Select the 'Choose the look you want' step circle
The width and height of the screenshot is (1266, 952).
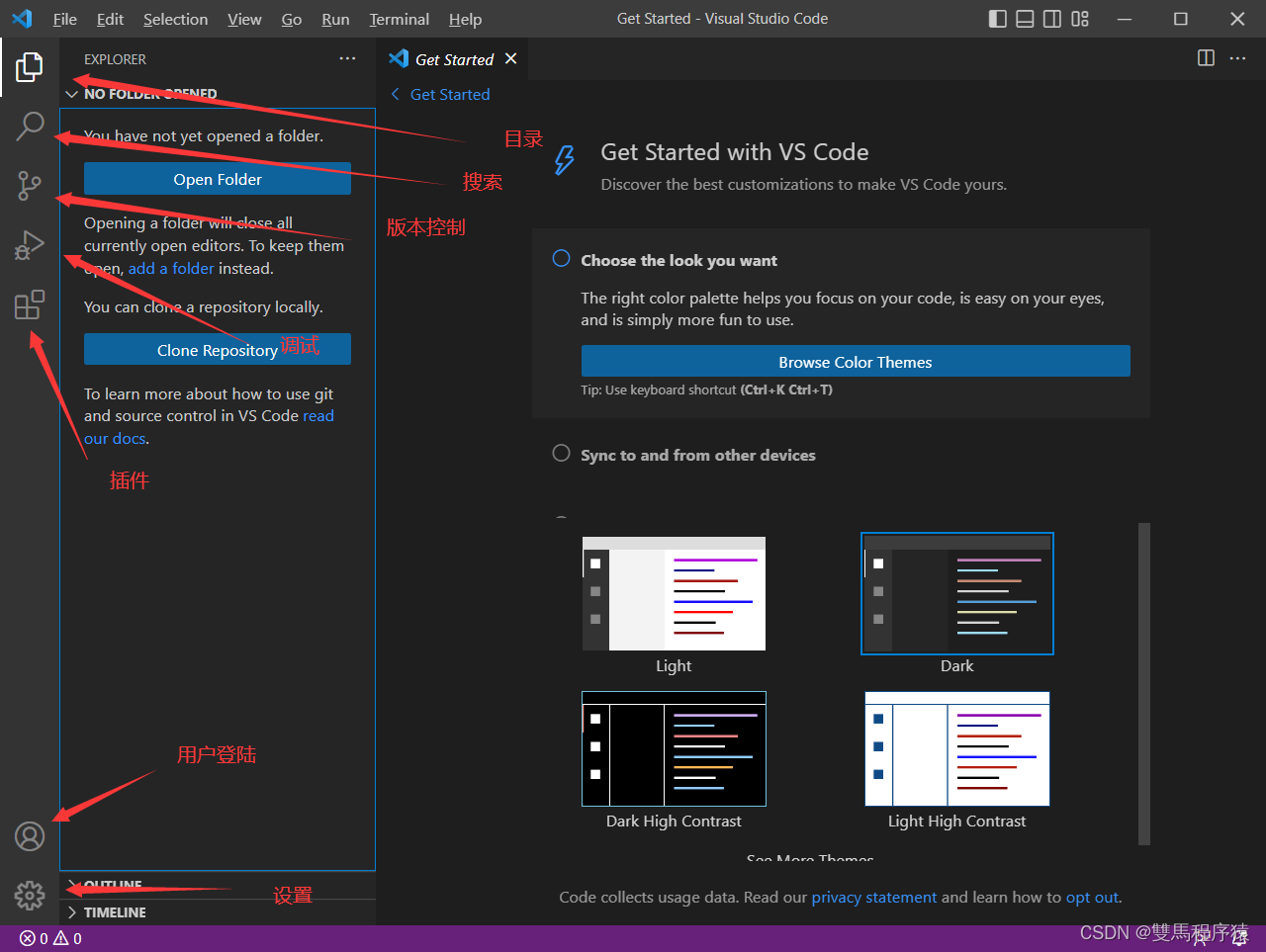coord(561,258)
